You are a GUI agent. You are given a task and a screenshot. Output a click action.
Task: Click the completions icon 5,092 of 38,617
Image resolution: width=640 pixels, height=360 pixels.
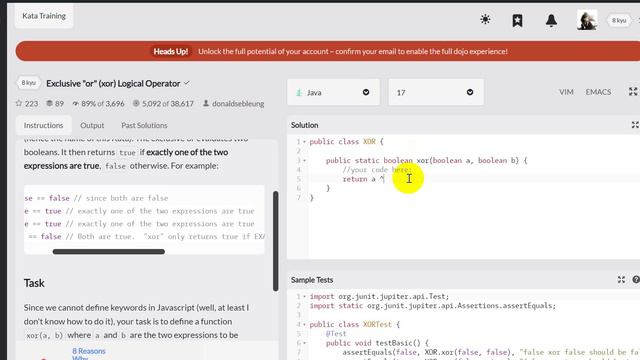(136, 104)
